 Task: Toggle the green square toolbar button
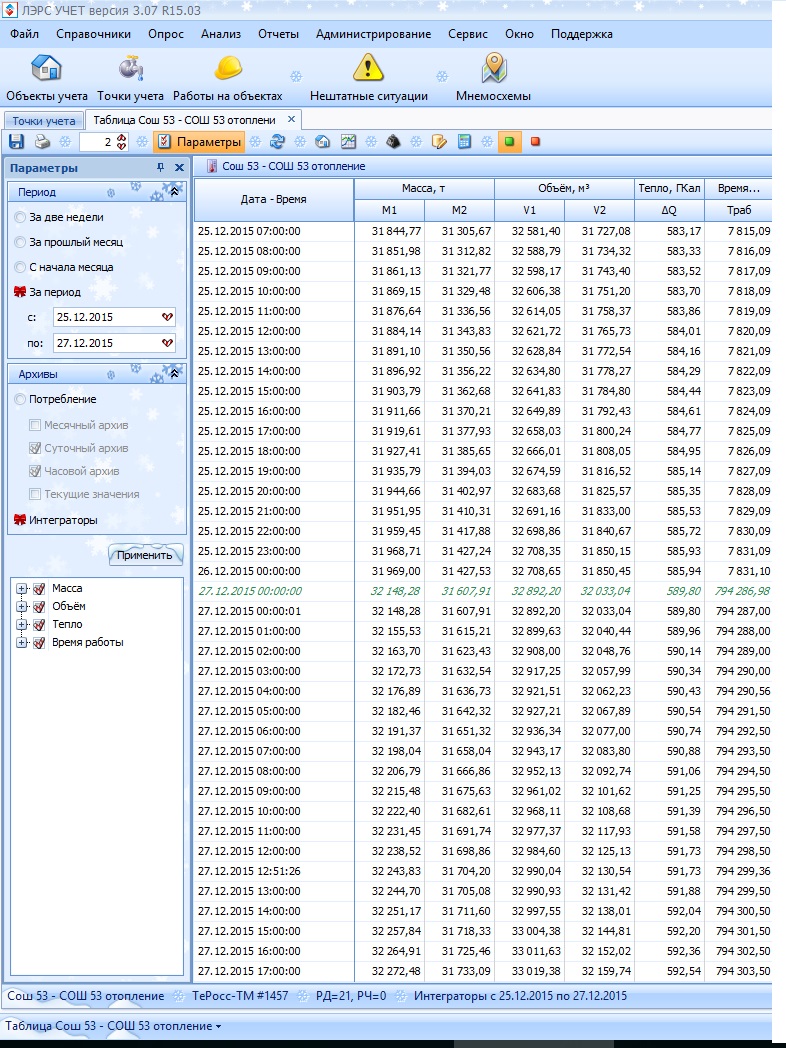click(509, 142)
